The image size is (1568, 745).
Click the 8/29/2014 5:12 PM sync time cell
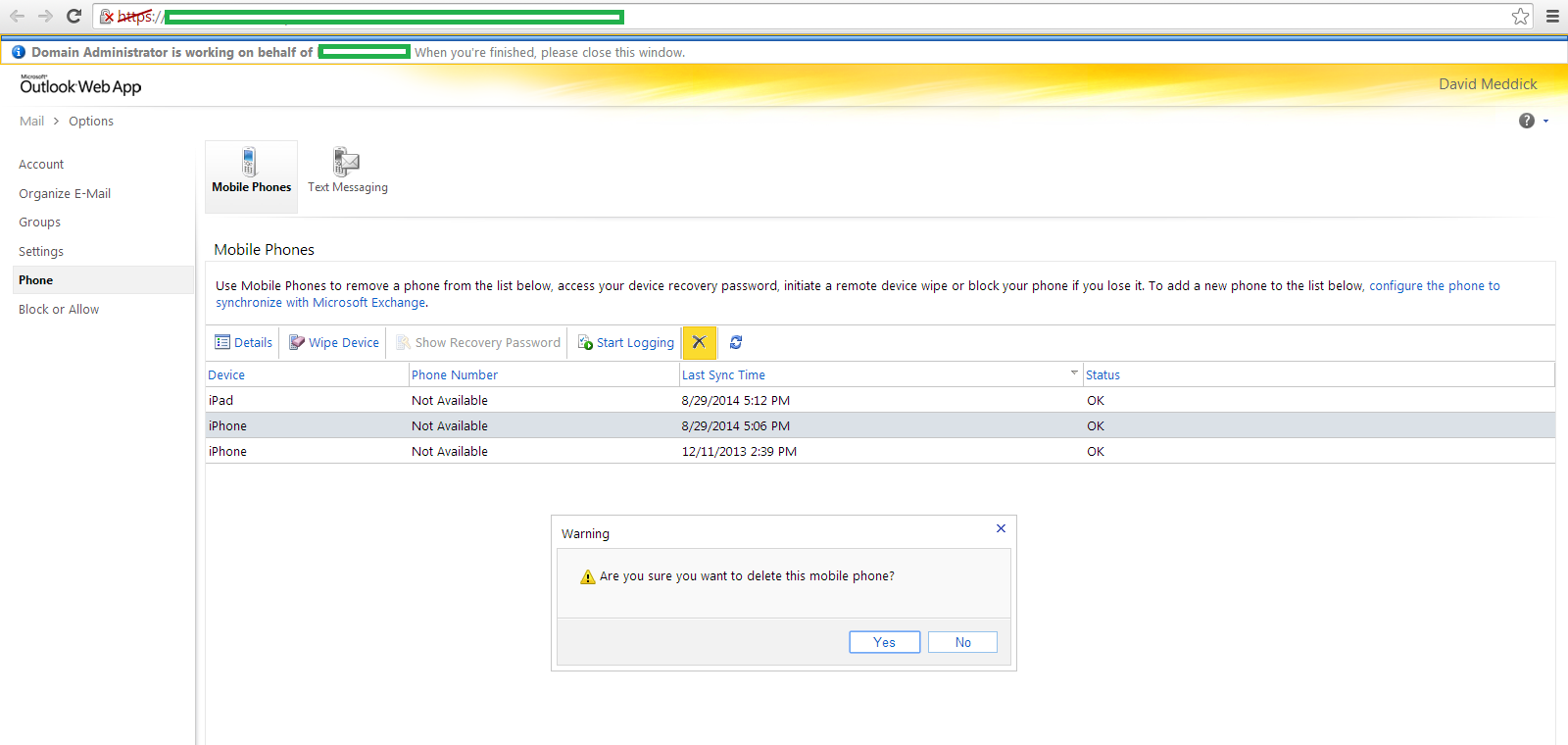tap(736, 401)
